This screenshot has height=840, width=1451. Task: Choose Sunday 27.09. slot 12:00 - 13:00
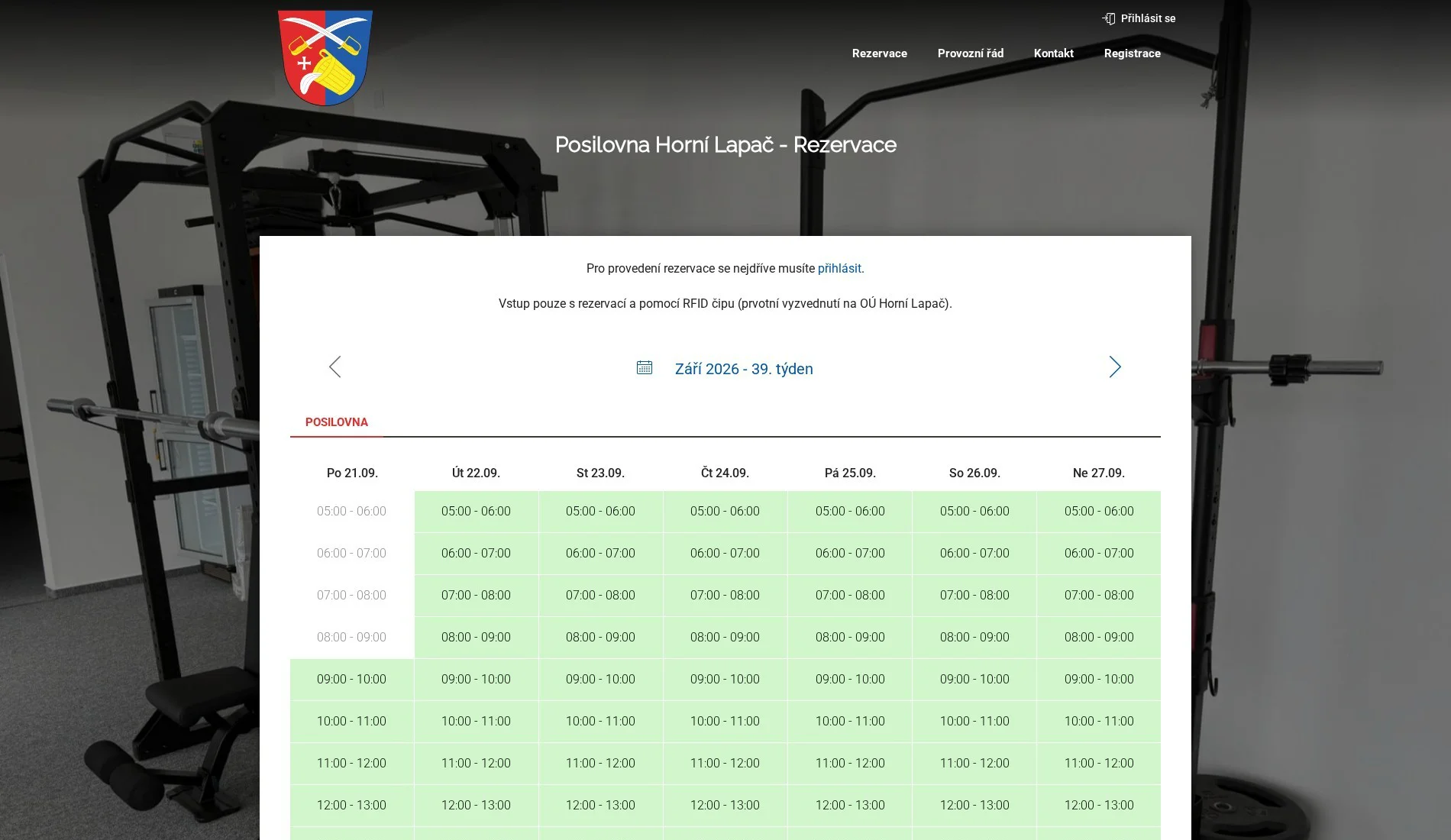[x=1099, y=806]
